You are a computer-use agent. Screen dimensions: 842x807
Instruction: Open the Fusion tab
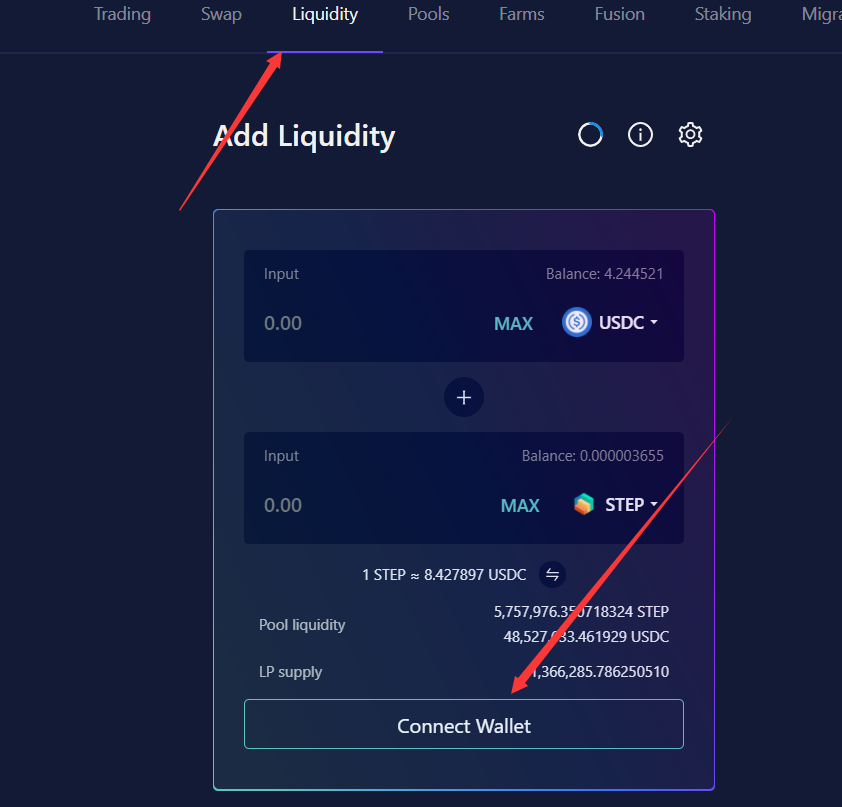[x=620, y=14]
